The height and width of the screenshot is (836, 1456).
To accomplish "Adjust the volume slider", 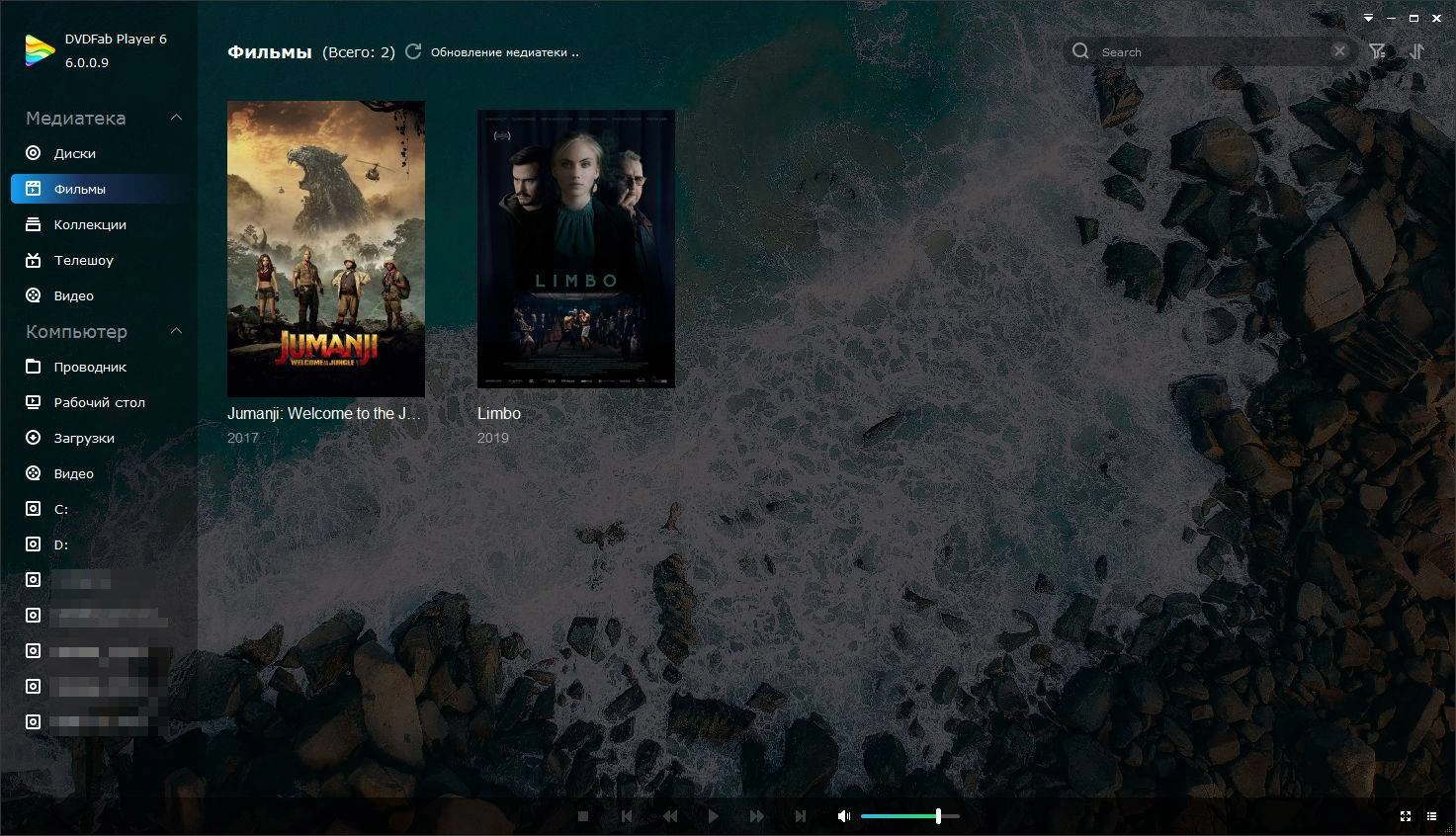I will tap(909, 816).
